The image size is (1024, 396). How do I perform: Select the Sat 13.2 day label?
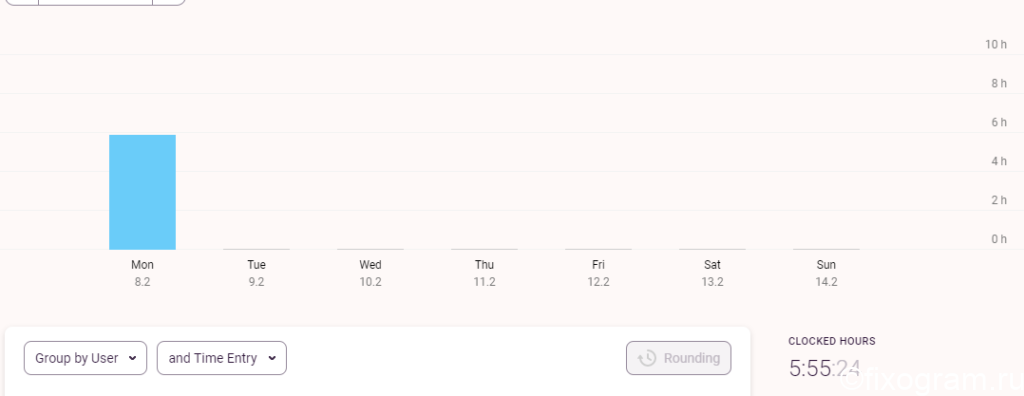[712, 273]
